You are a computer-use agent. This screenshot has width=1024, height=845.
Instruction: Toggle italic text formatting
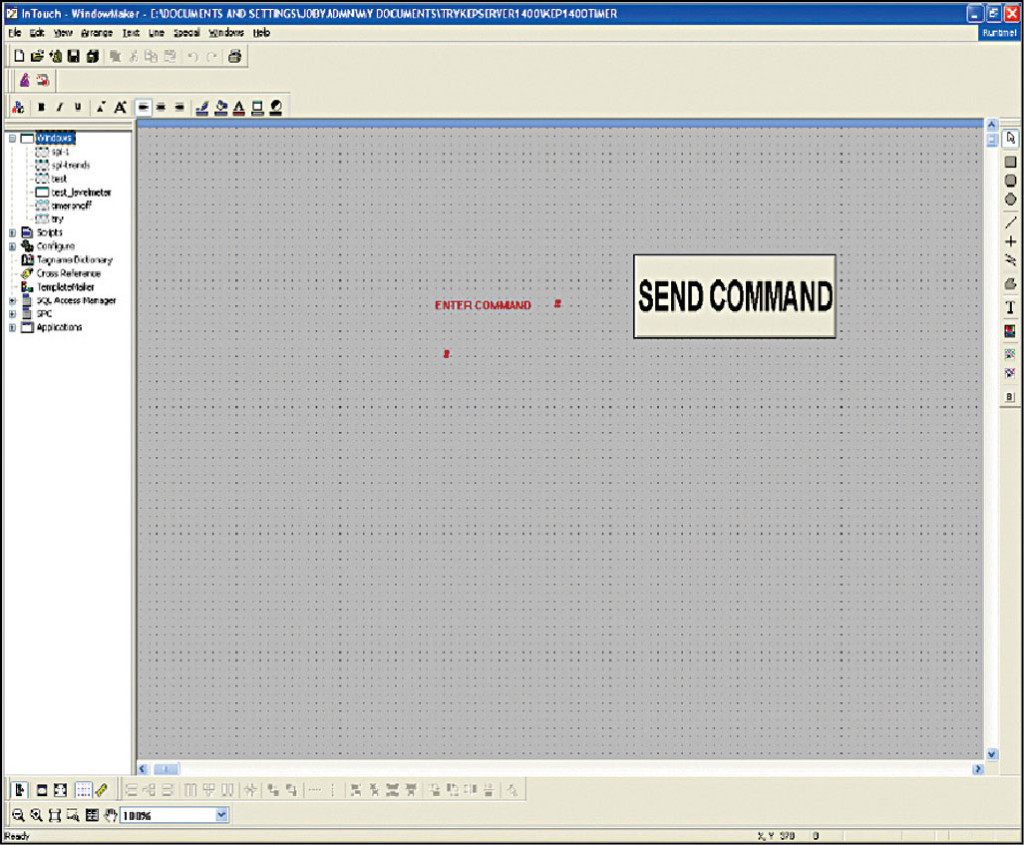pos(59,107)
